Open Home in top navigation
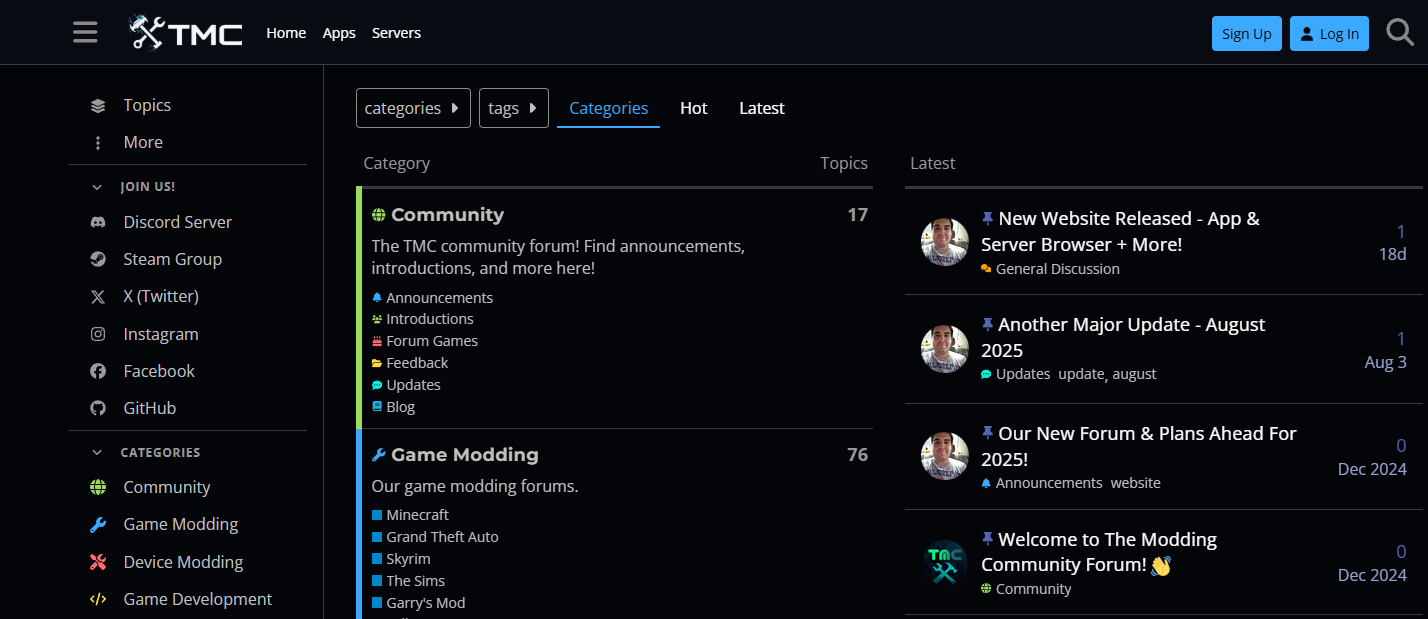The image size is (1428, 619). coord(286,33)
